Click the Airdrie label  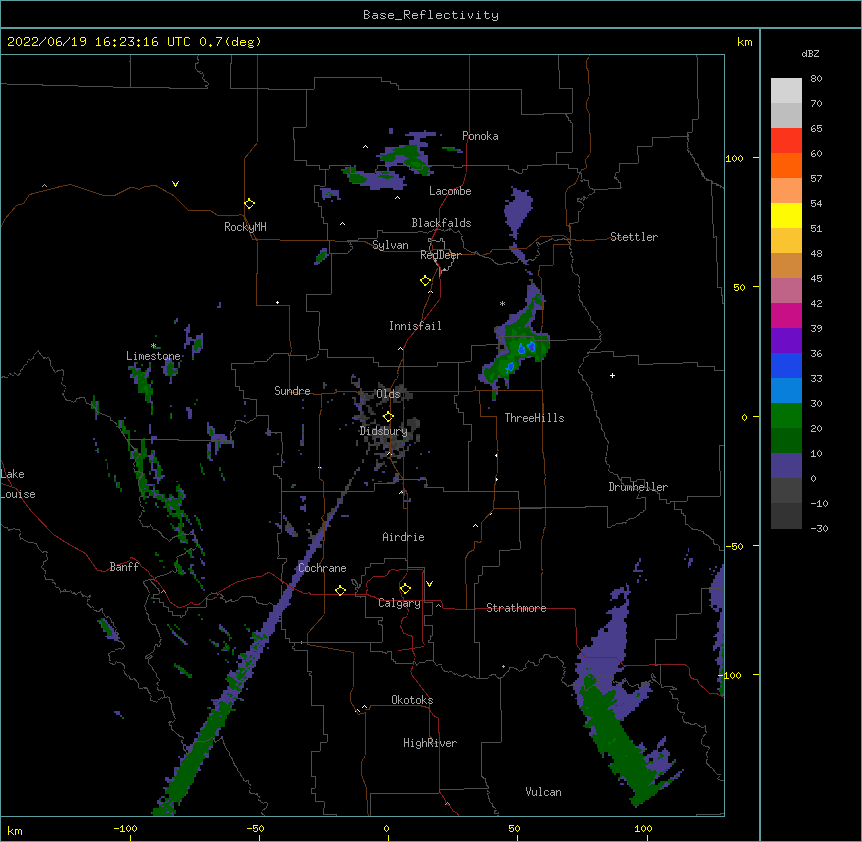[x=404, y=537]
